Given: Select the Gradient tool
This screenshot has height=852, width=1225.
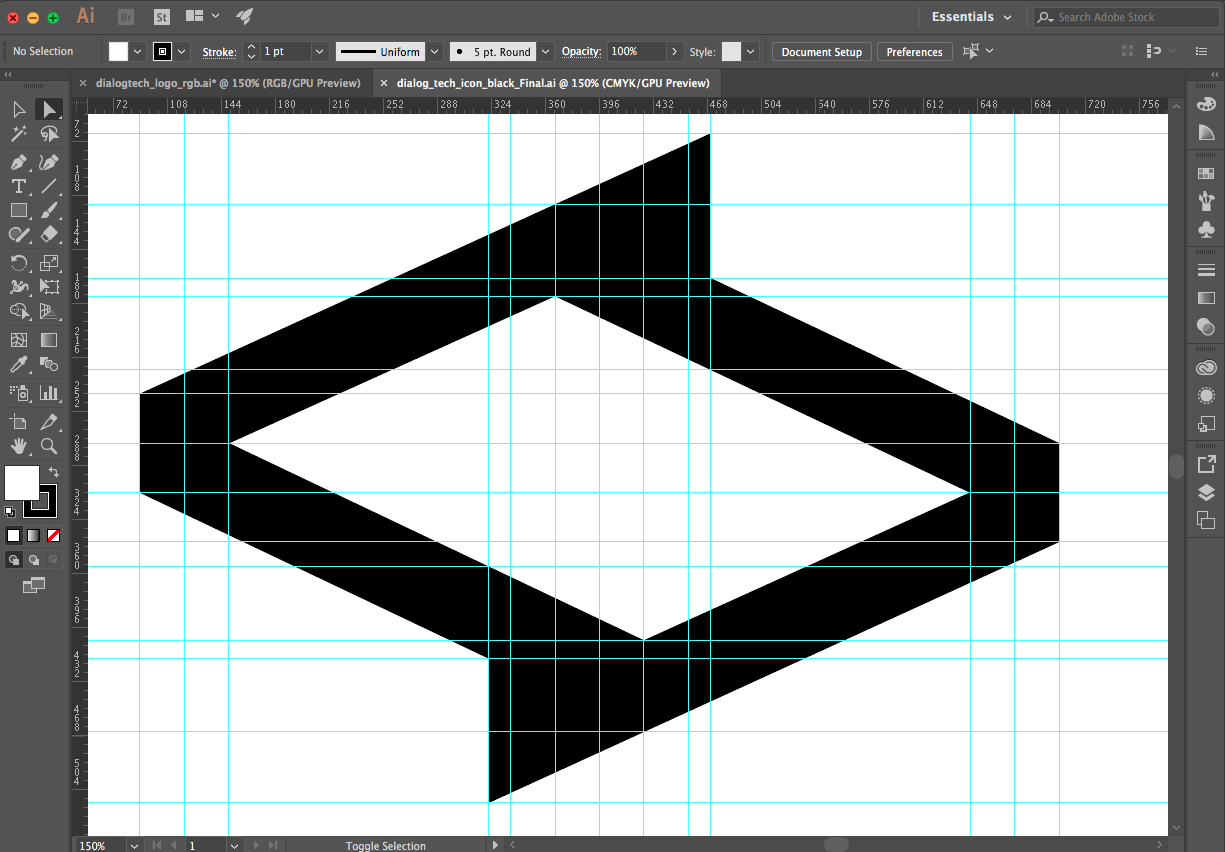Looking at the screenshot, I should (48, 340).
